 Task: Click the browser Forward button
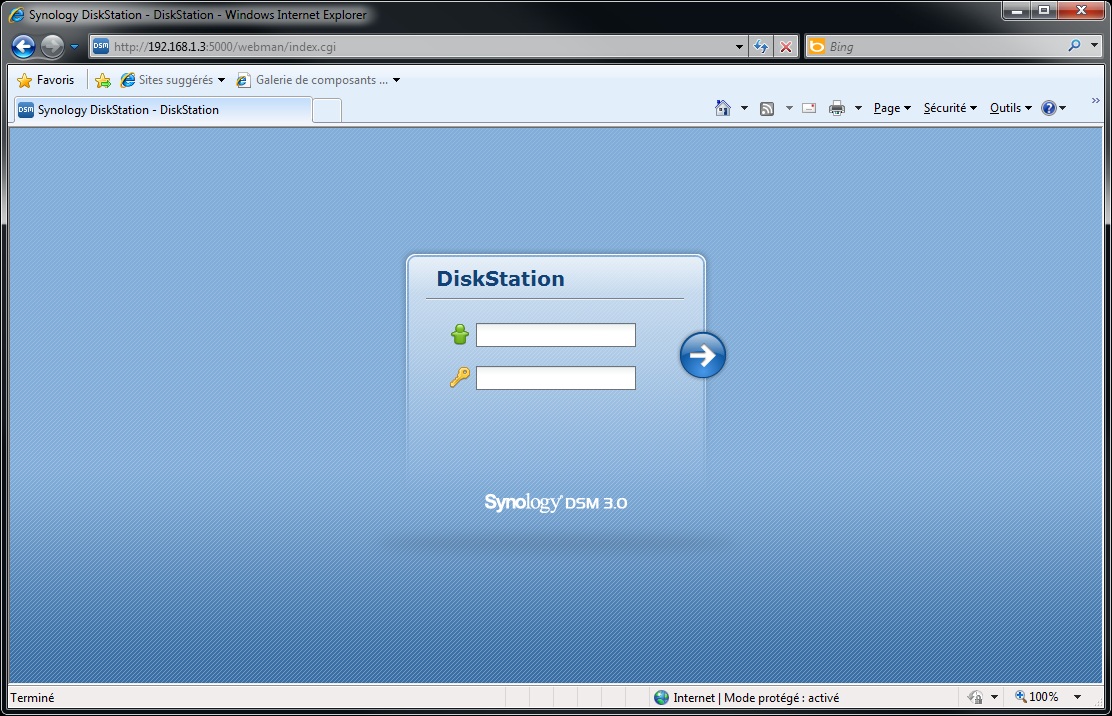52,47
